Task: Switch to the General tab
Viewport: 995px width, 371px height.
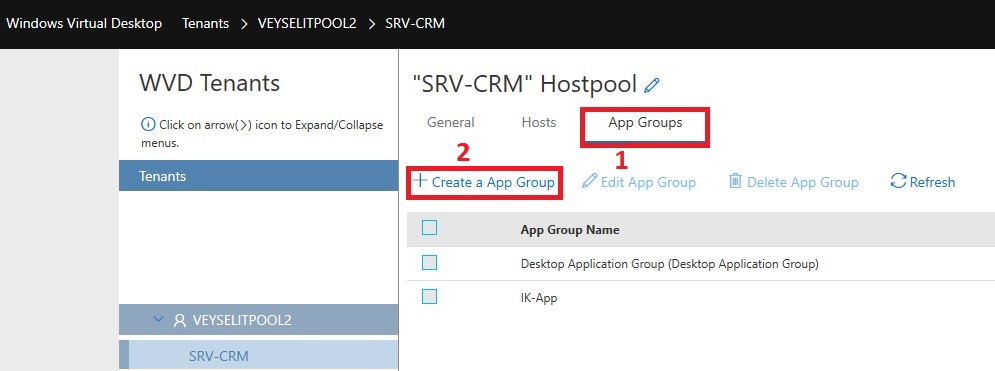Action: point(451,122)
